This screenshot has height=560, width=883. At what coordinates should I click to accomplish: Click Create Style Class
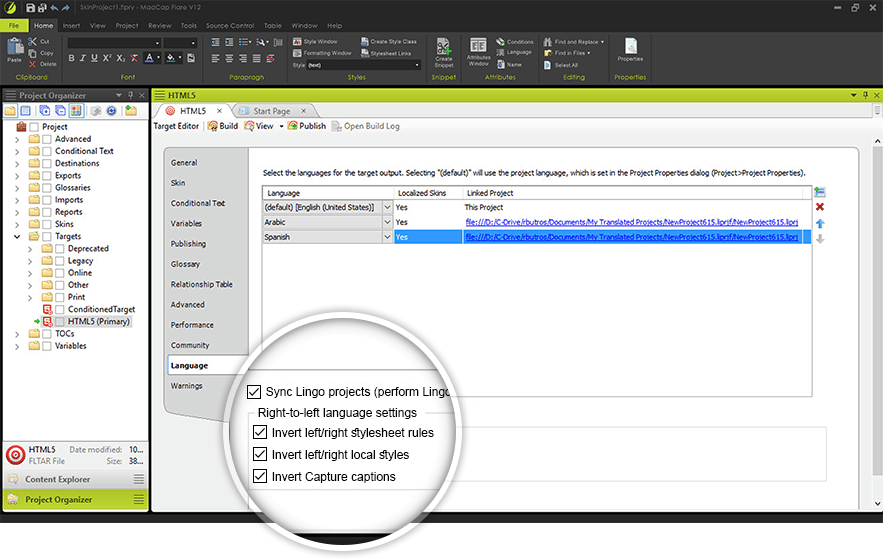(389, 42)
